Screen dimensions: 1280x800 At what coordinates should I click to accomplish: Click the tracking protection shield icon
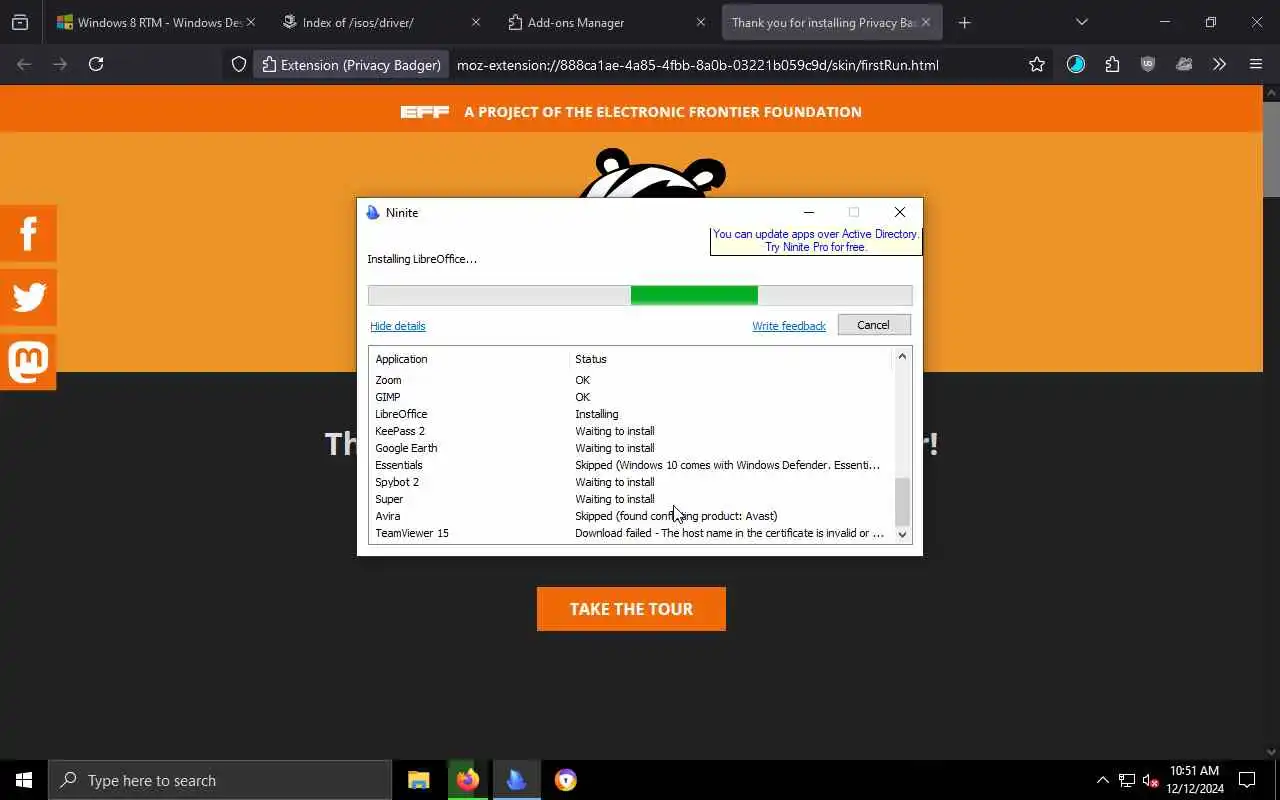point(239,64)
